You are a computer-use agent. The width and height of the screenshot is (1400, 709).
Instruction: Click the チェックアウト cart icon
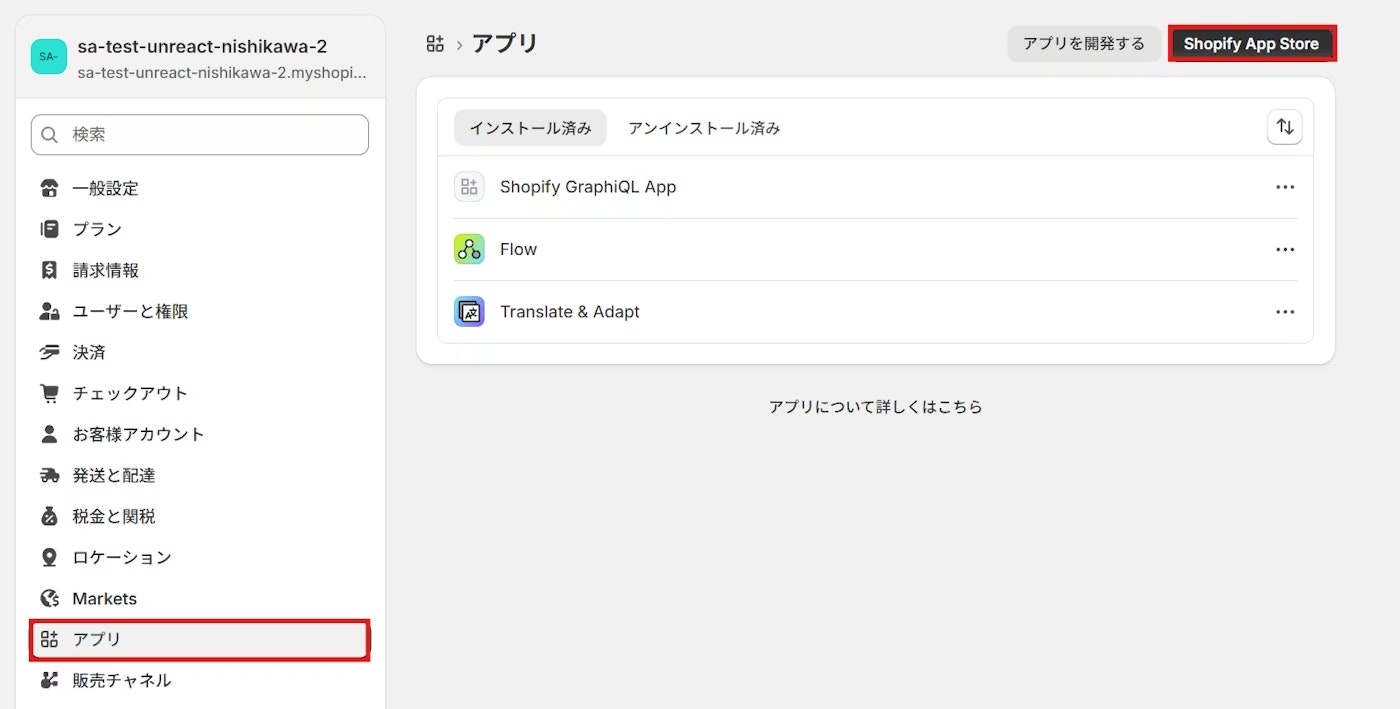coord(49,393)
